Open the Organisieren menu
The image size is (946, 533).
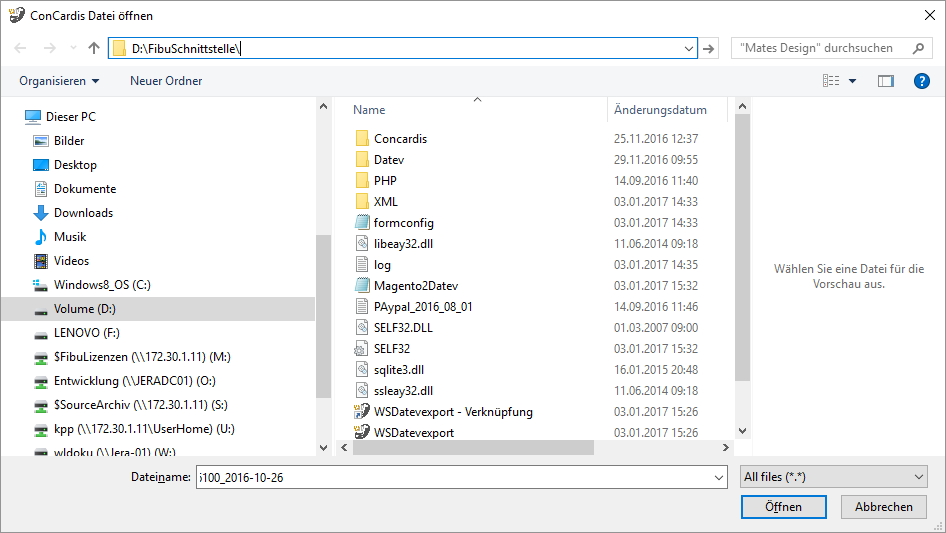pos(59,81)
